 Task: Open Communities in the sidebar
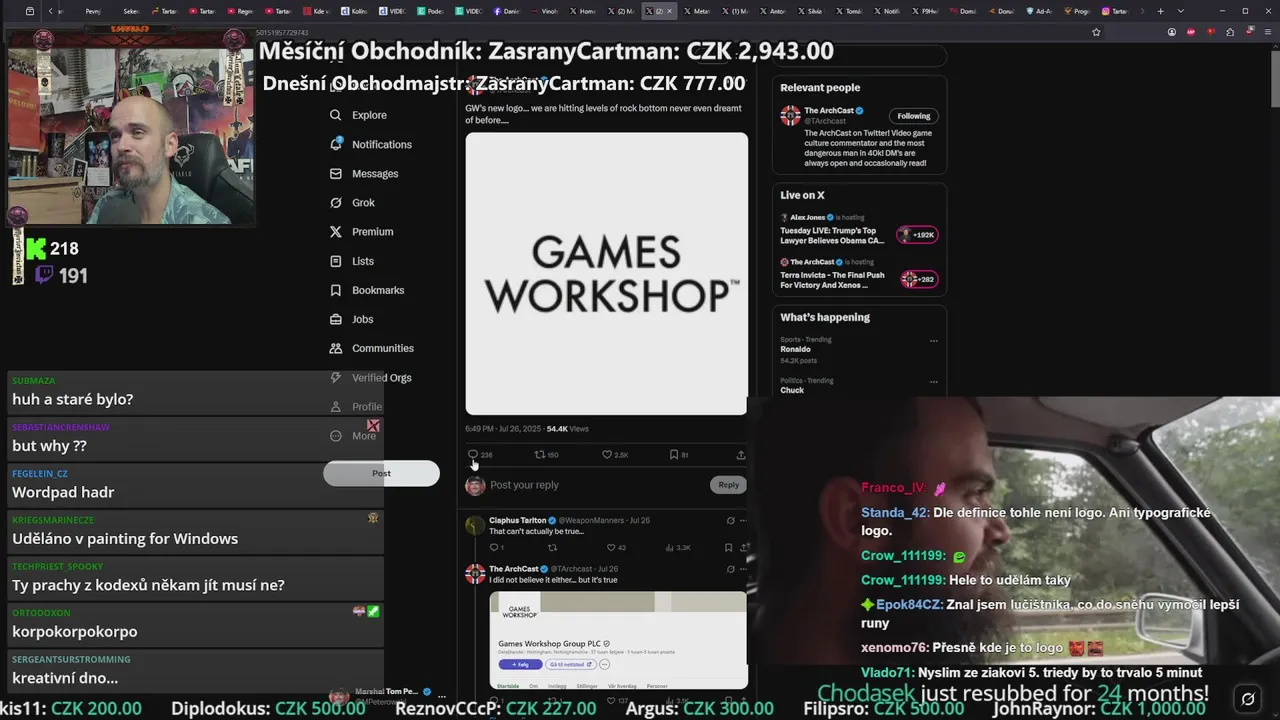pos(371,348)
